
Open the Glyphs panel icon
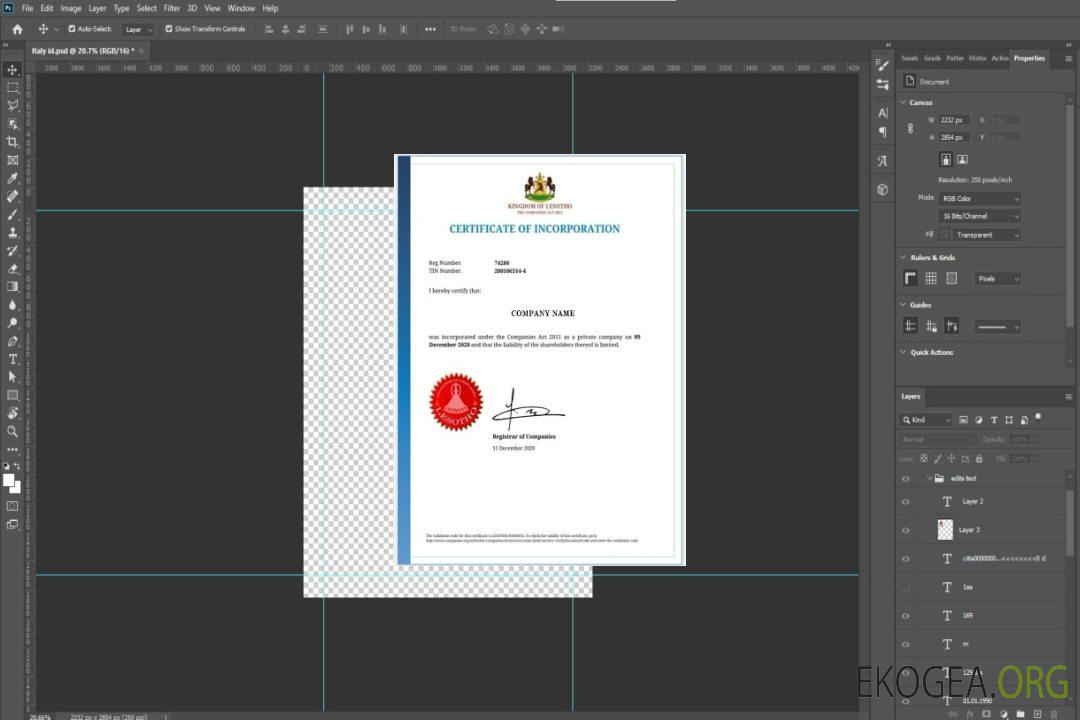(x=882, y=160)
